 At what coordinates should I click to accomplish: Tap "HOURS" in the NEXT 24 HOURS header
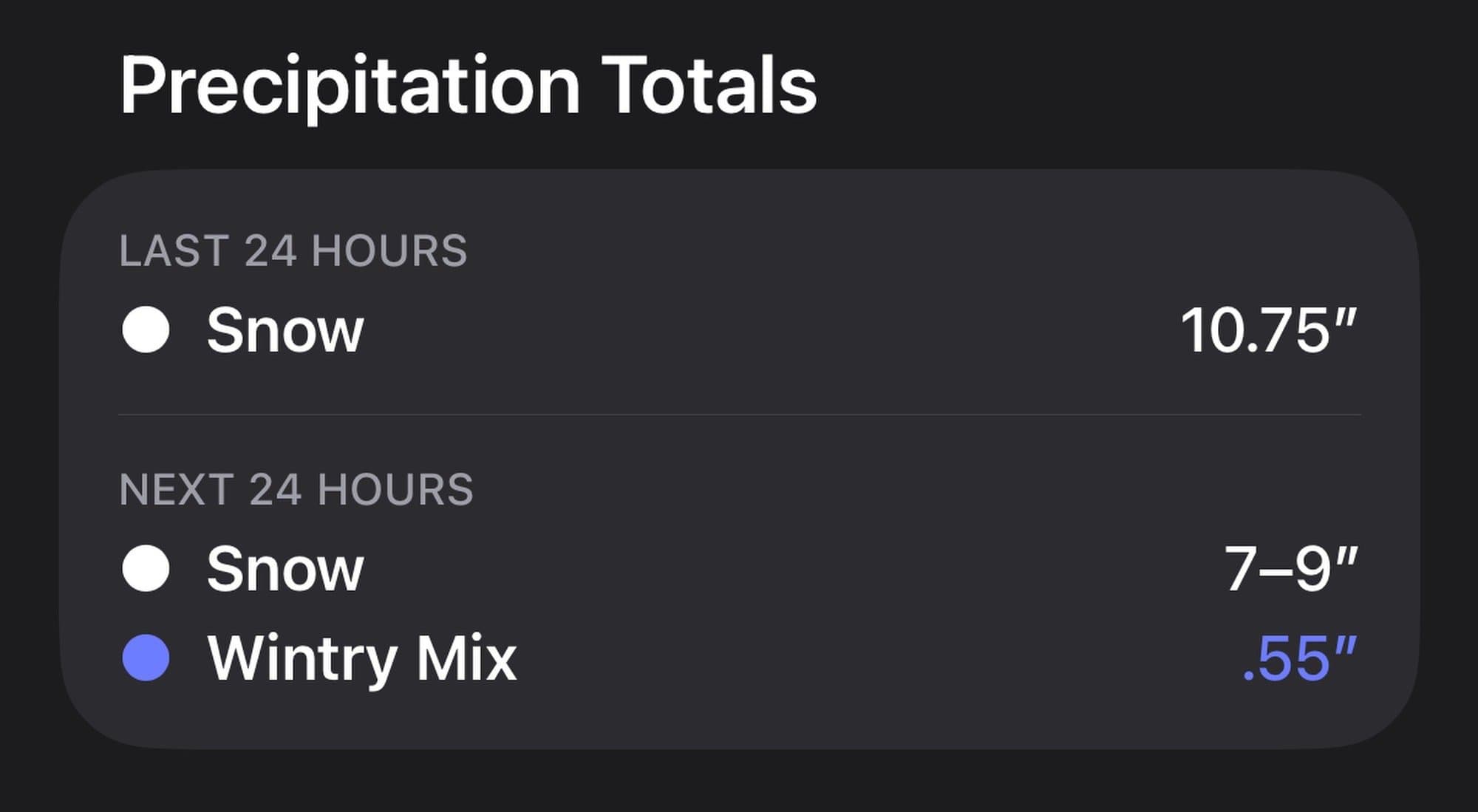(395, 489)
